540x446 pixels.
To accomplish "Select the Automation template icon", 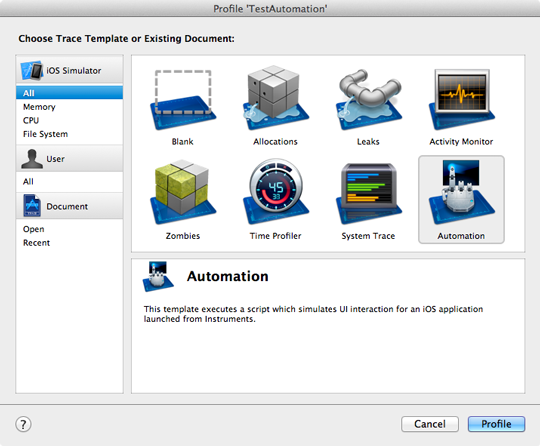I will [x=461, y=192].
